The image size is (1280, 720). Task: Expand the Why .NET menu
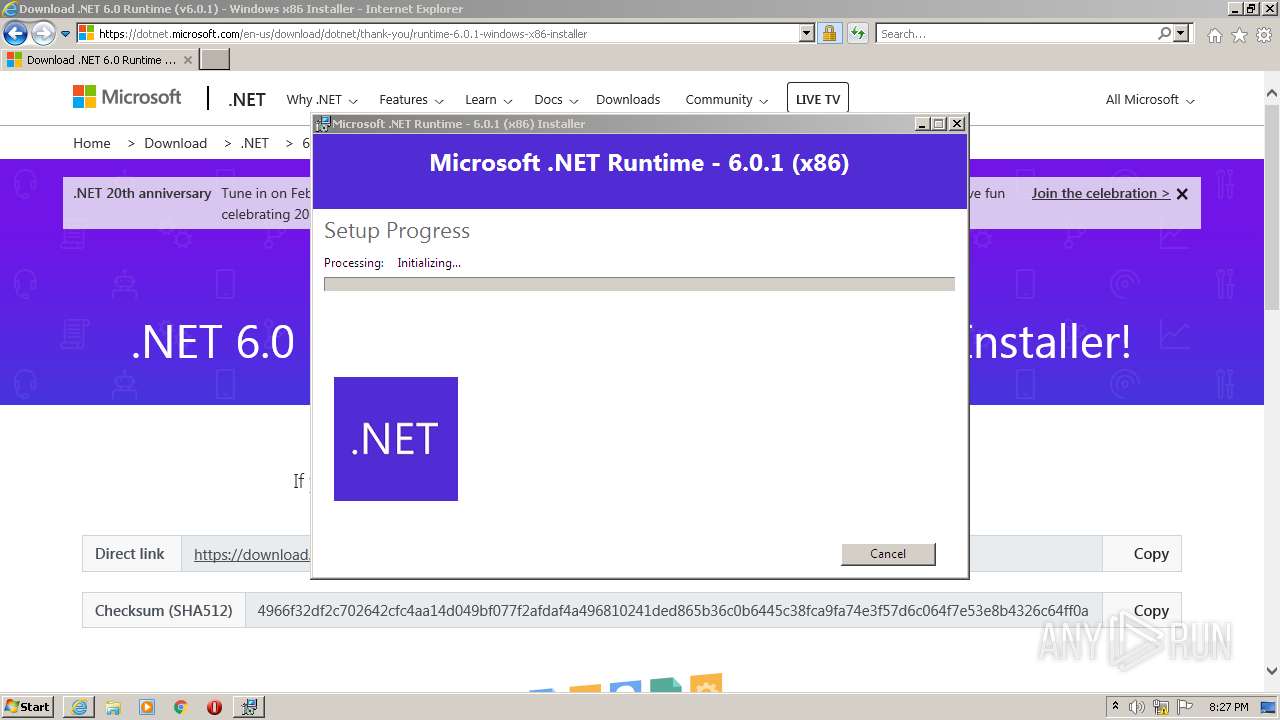[322, 100]
